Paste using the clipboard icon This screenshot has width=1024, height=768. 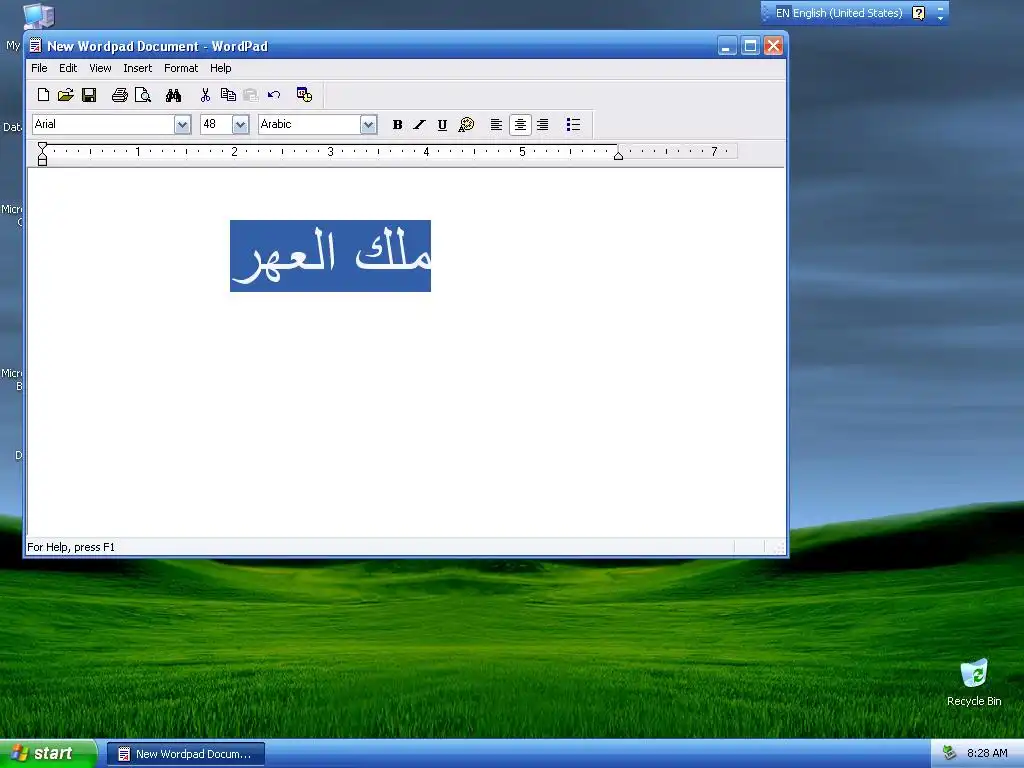[251, 95]
